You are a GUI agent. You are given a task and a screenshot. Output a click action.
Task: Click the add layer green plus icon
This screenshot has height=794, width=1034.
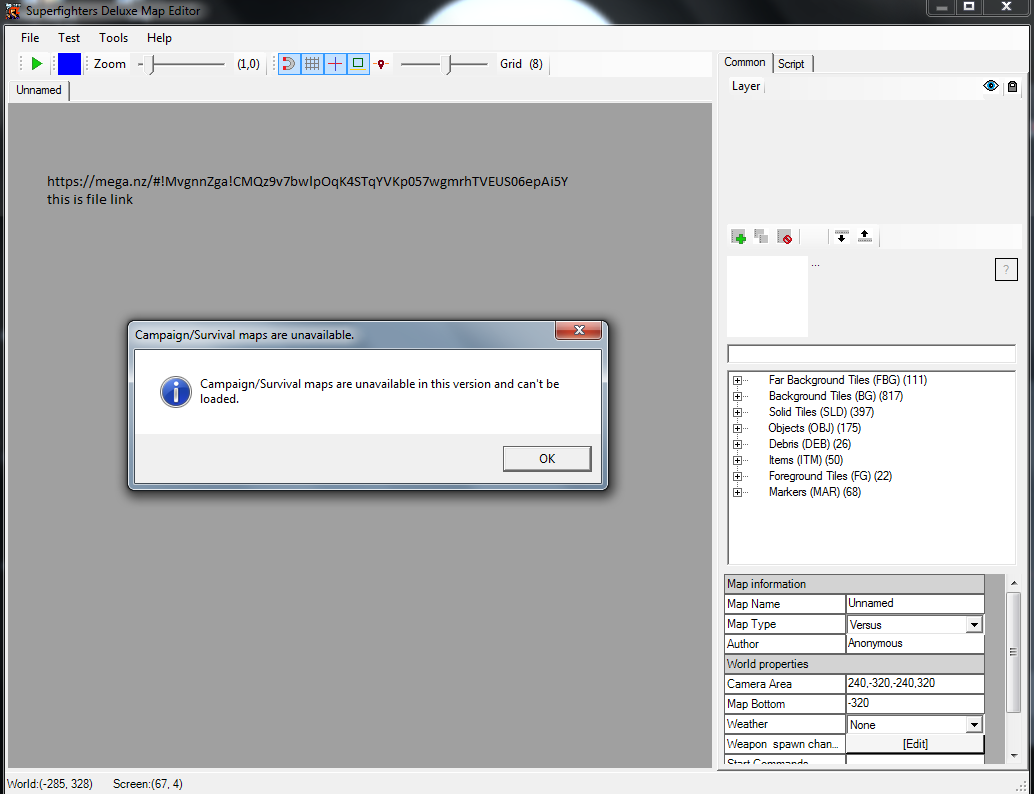[739, 237]
